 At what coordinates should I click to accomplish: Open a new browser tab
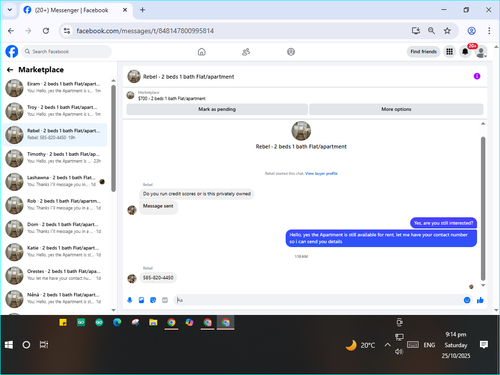point(142,10)
